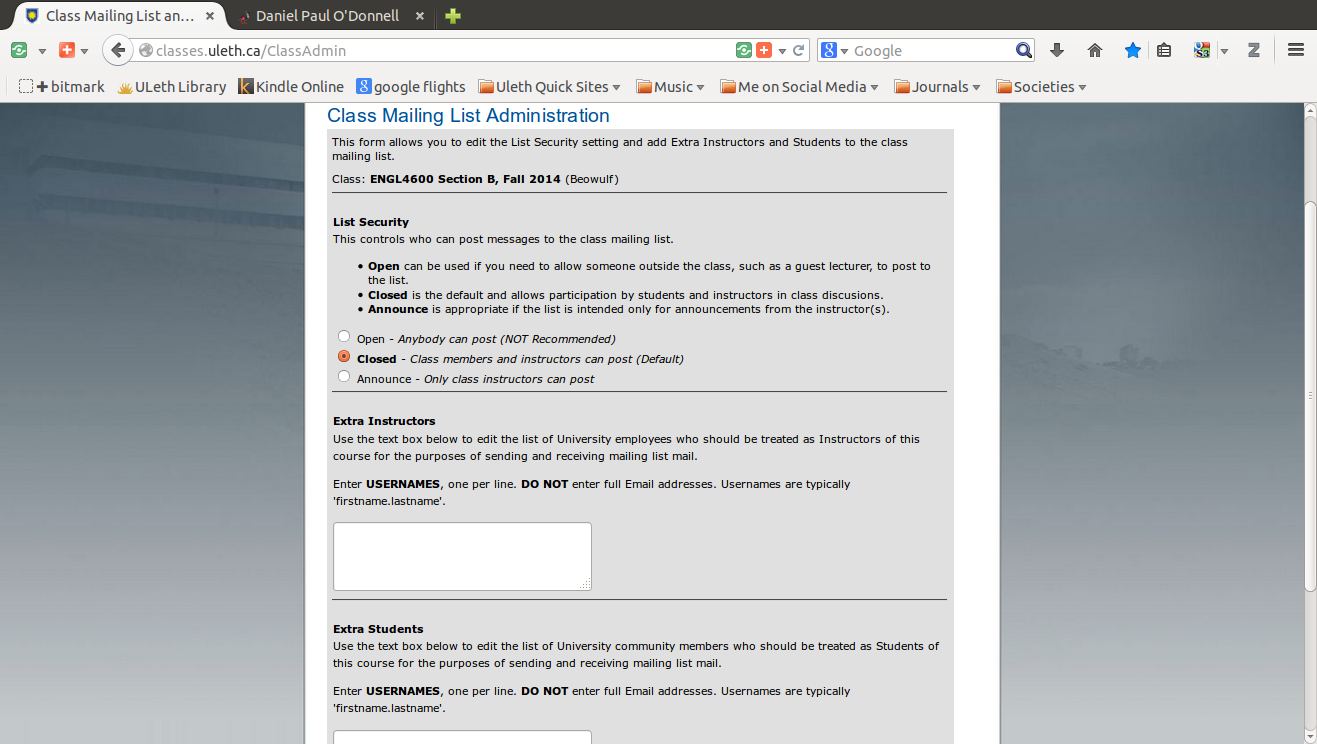Click the scrollbar up arrow
The width and height of the screenshot is (1317, 744).
tap(1309, 110)
